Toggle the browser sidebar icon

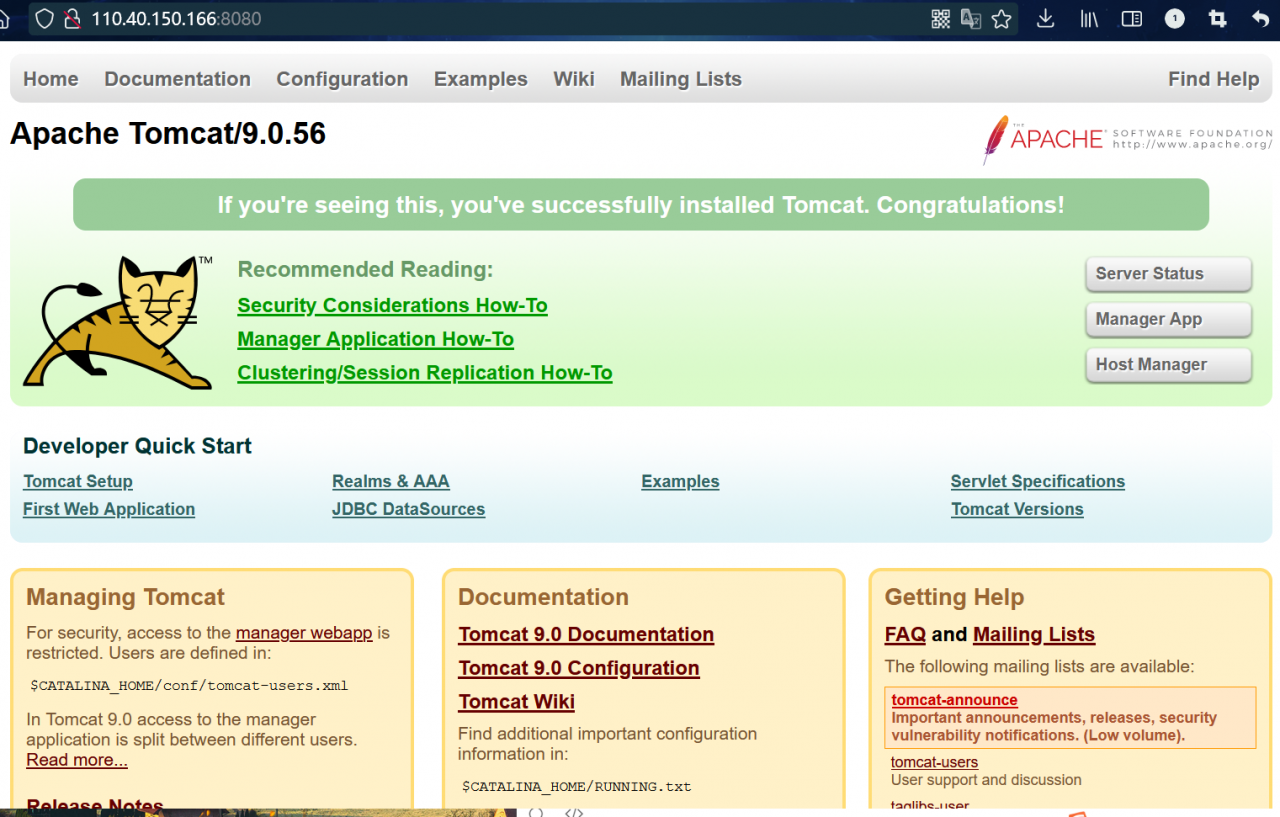coord(1132,18)
